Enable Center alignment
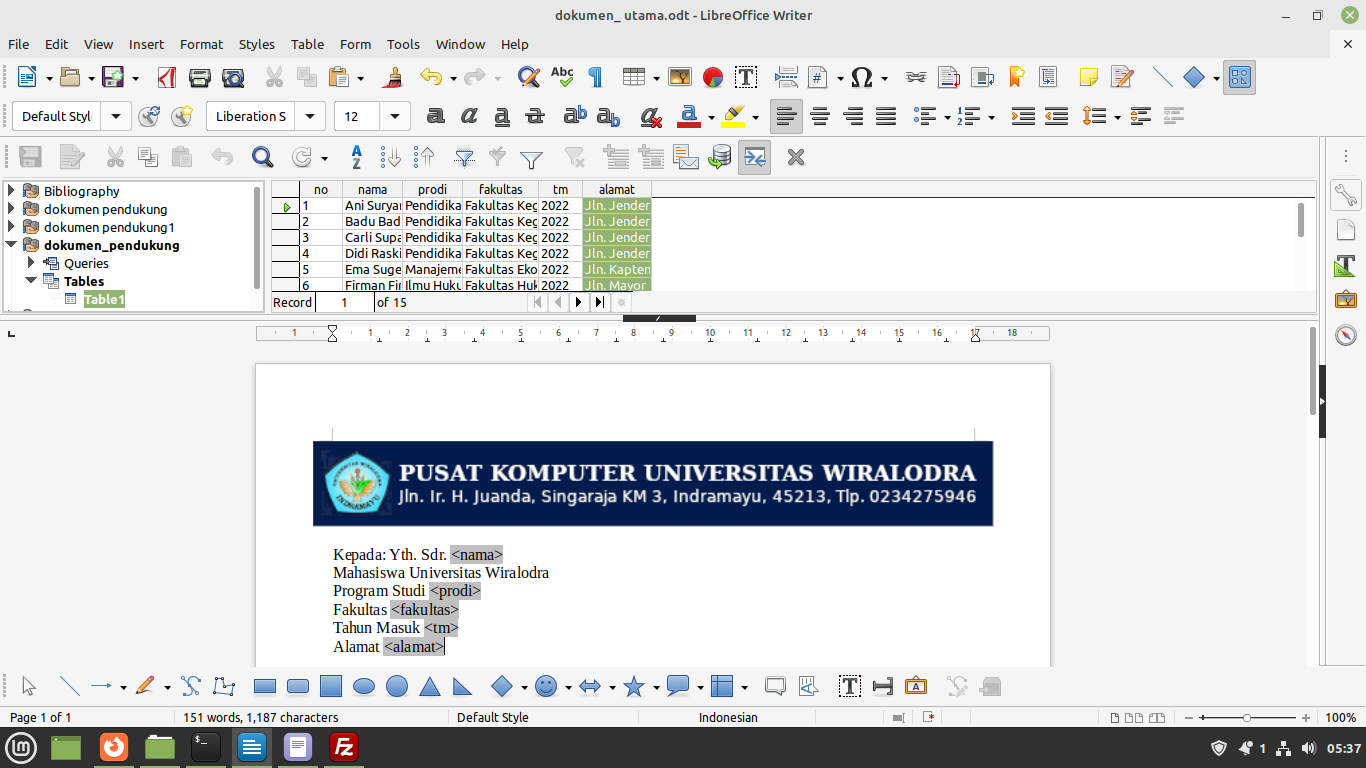Viewport: 1366px width, 768px height. coord(820,117)
